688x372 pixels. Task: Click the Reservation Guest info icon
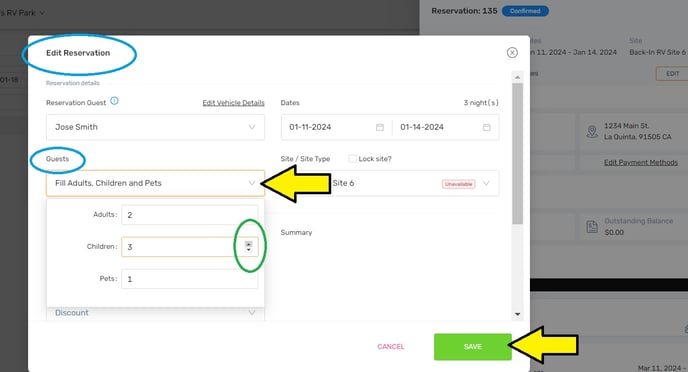(x=114, y=101)
